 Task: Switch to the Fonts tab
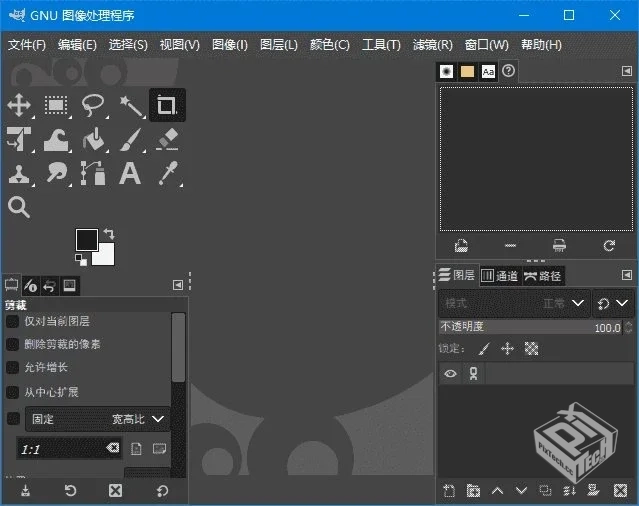[x=488, y=72]
